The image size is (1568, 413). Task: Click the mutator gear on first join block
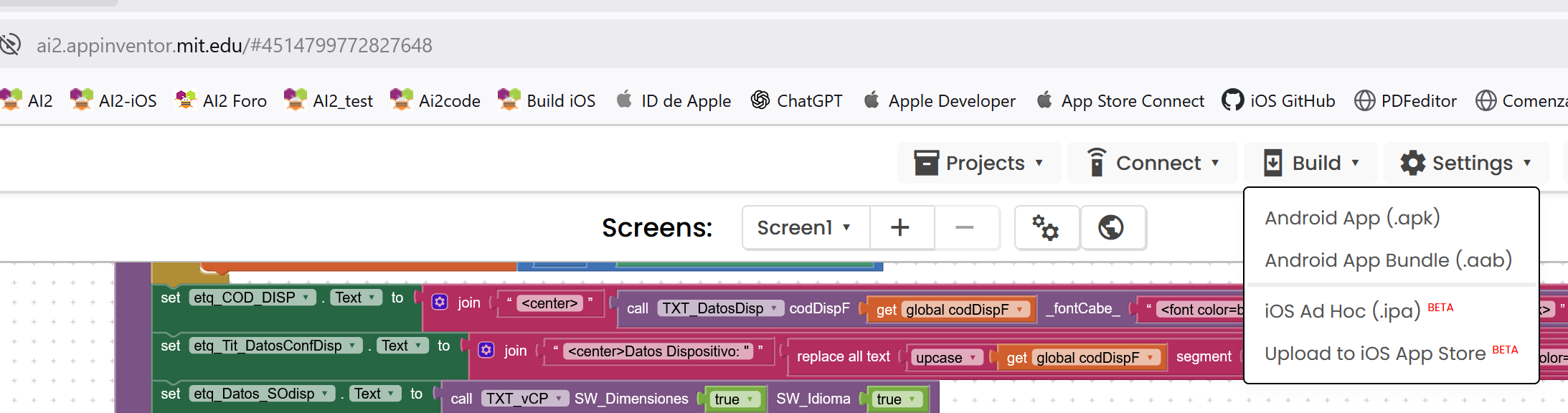click(x=440, y=303)
